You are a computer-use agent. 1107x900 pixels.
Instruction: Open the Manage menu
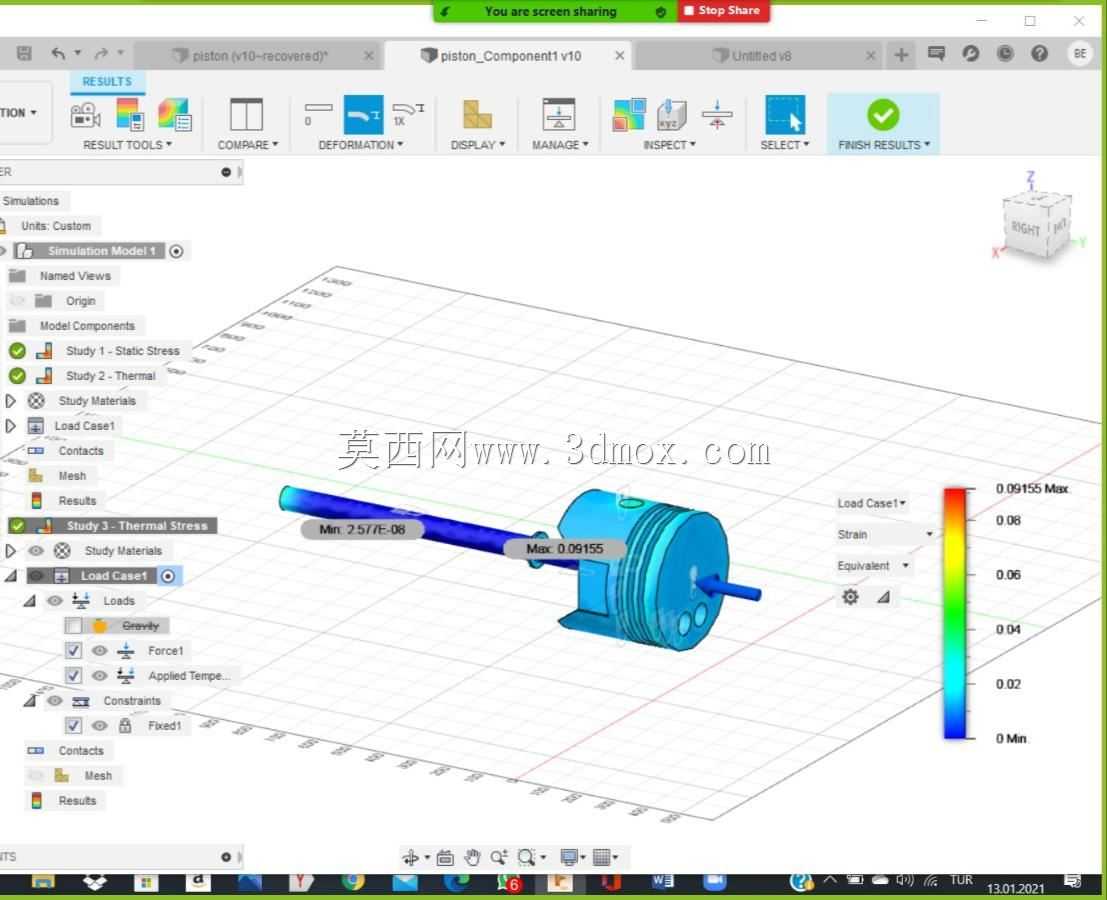tap(560, 145)
